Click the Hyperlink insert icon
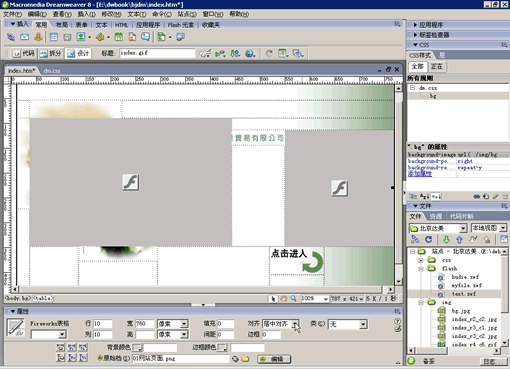This screenshot has width=510, height=369. pos(11,37)
